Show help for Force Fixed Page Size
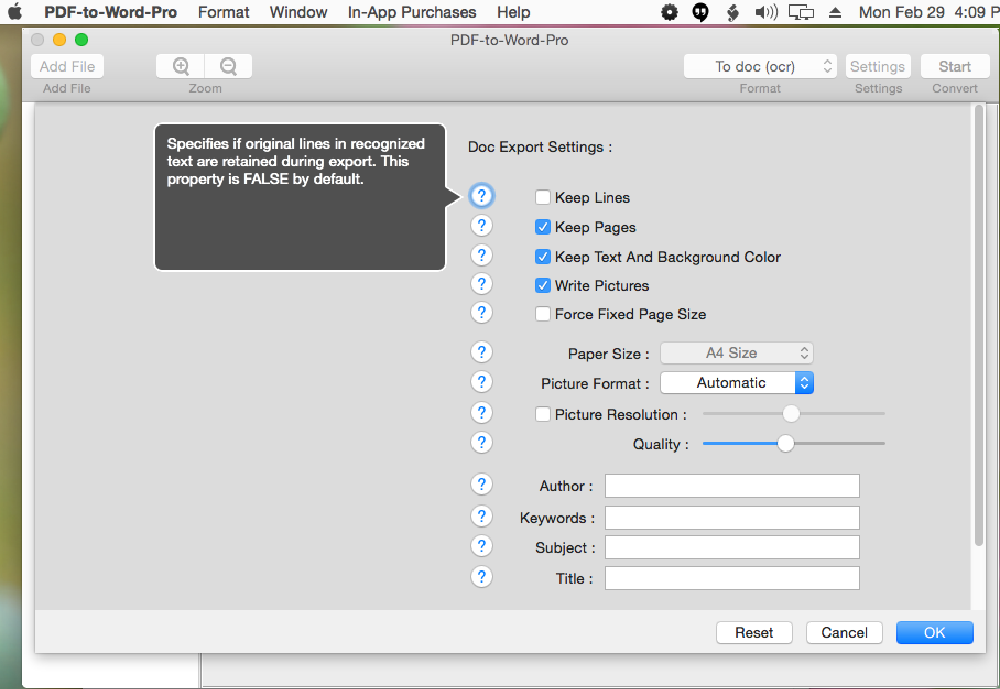Image resolution: width=1000 pixels, height=689 pixels. pyautogui.click(x=482, y=313)
